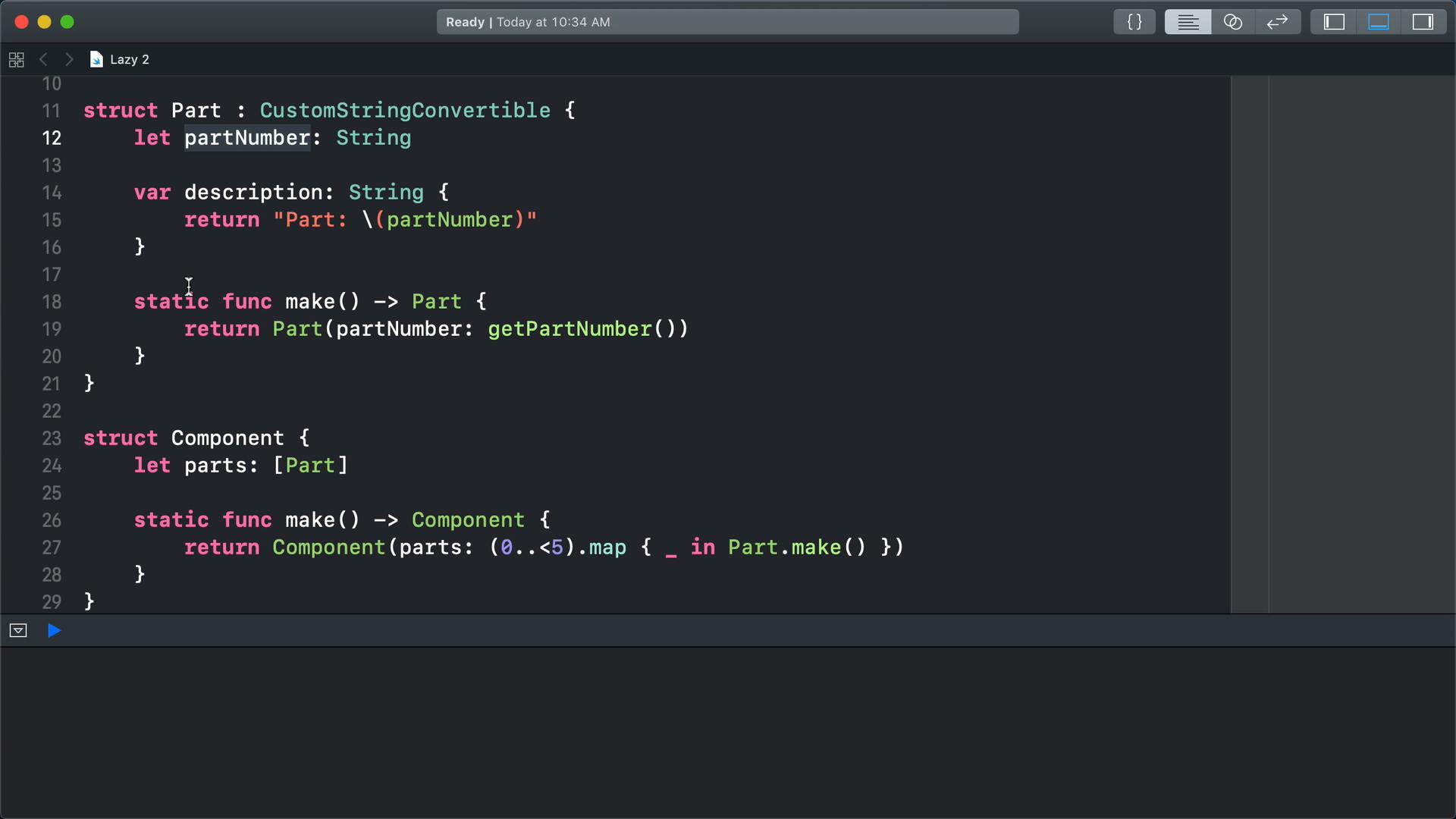Go forward with the right chevron
Viewport: 1456px width, 819px height.
click(x=69, y=59)
